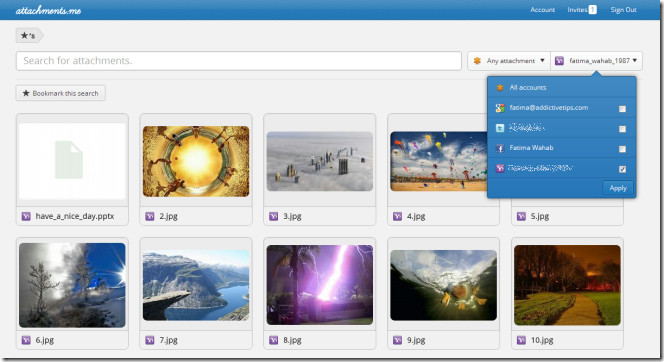
Task: Uncheck the Yahoo account checkbox
Action: [622, 169]
